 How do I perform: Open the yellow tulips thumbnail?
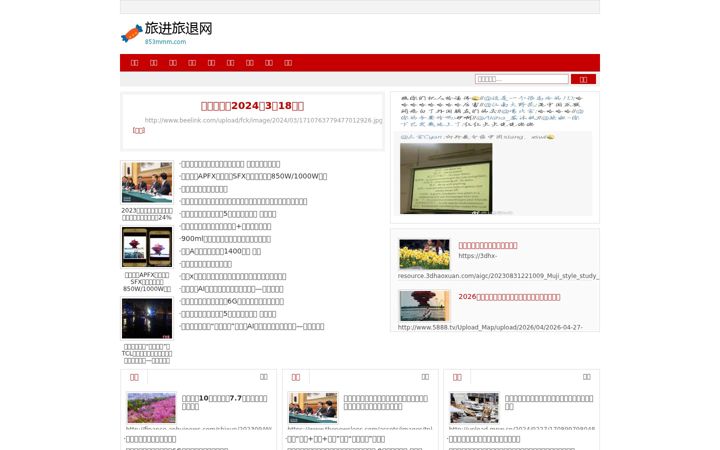[x=424, y=254]
